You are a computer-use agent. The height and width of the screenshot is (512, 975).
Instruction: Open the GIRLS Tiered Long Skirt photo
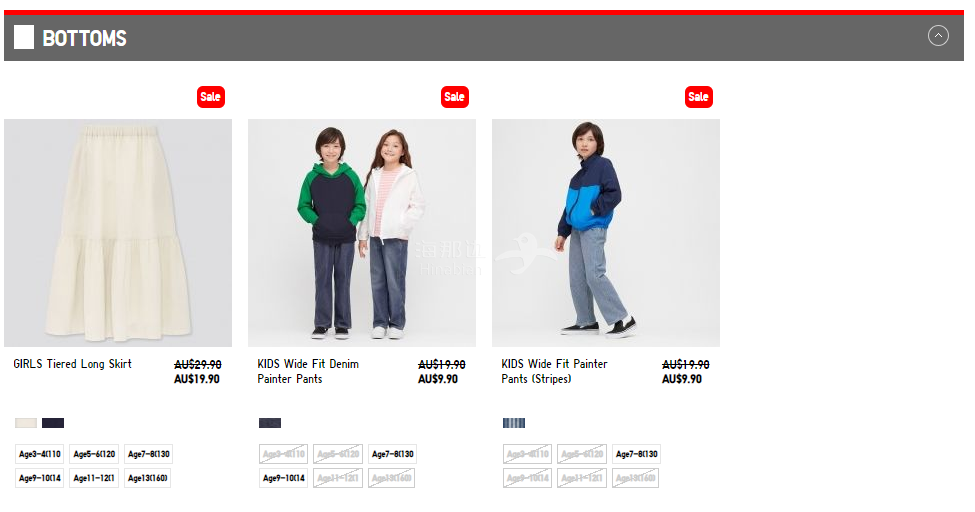[x=118, y=233]
